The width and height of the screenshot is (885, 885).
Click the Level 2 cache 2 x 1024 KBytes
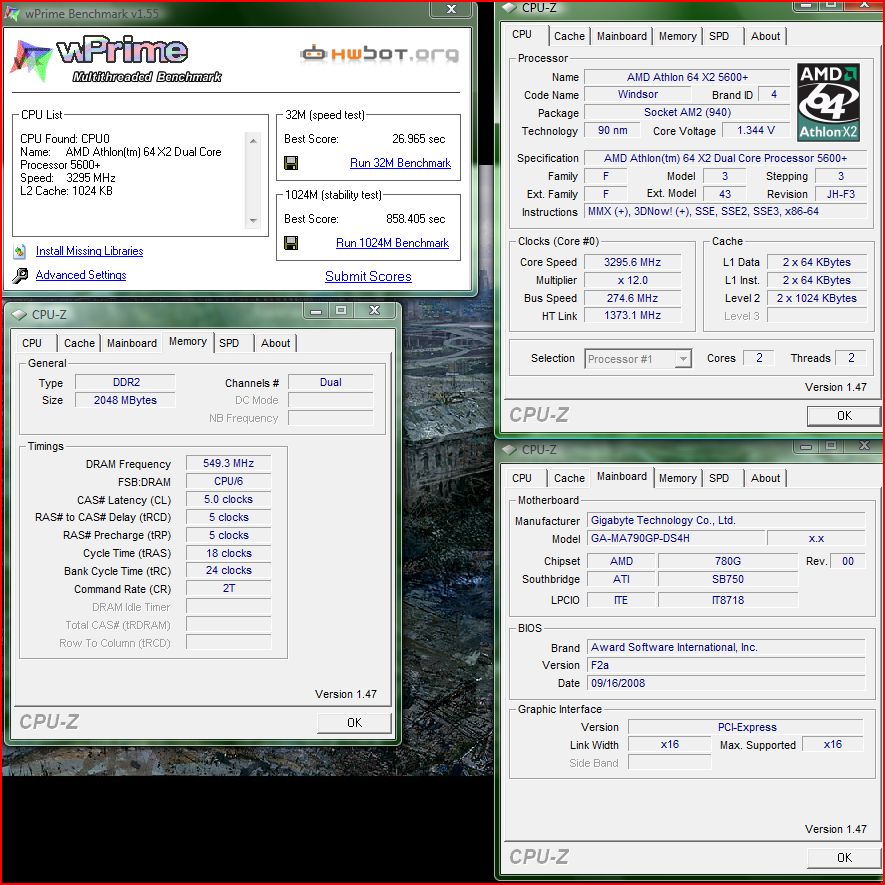click(816, 298)
